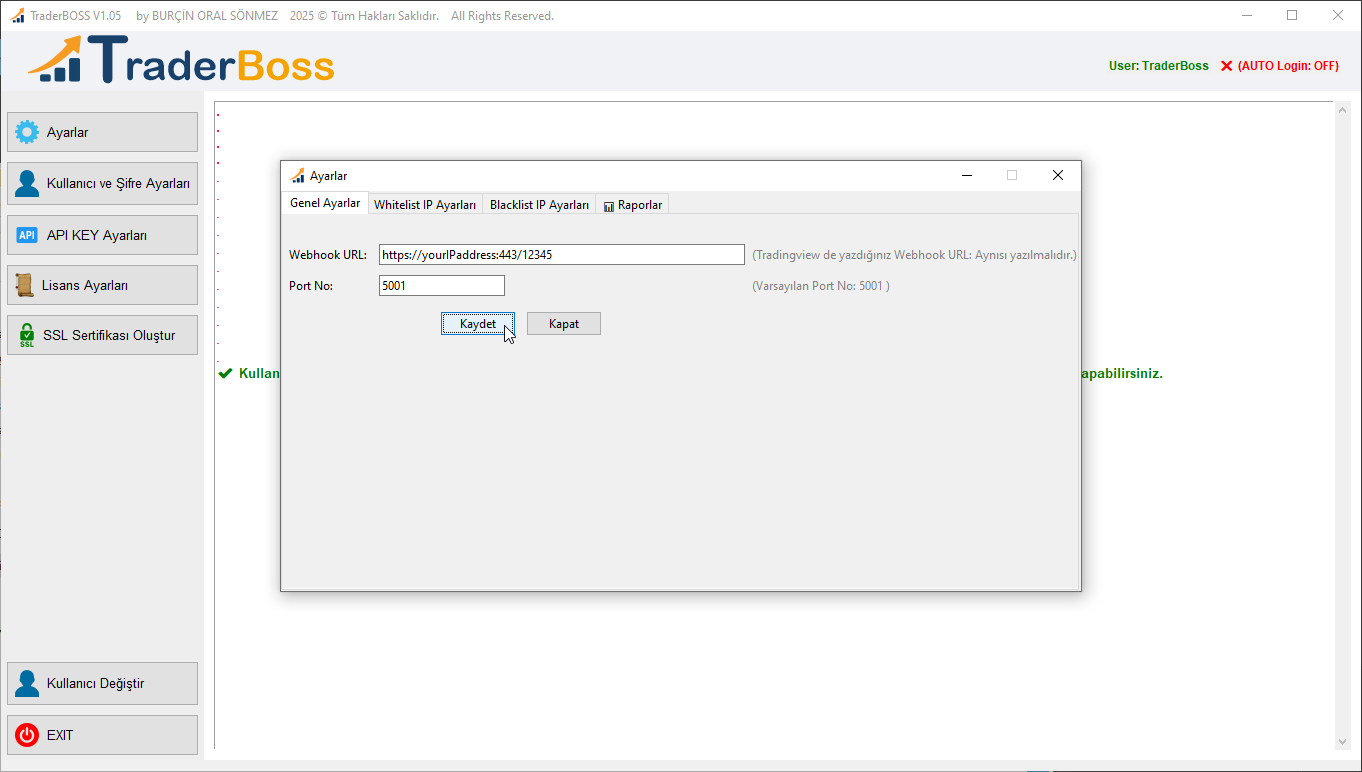Save settings with the Kaydet button
Image resolution: width=1362 pixels, height=772 pixels.
pyautogui.click(x=477, y=323)
